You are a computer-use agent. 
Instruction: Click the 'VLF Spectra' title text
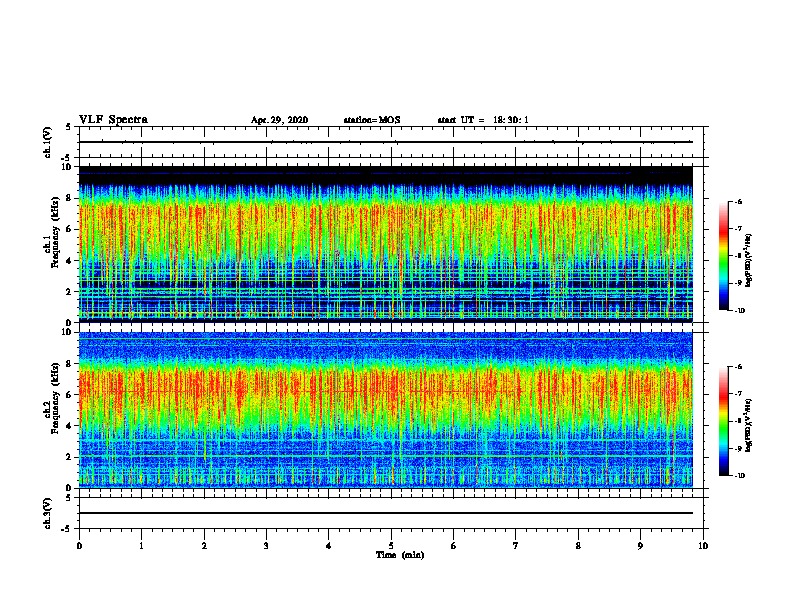[x=113, y=119]
